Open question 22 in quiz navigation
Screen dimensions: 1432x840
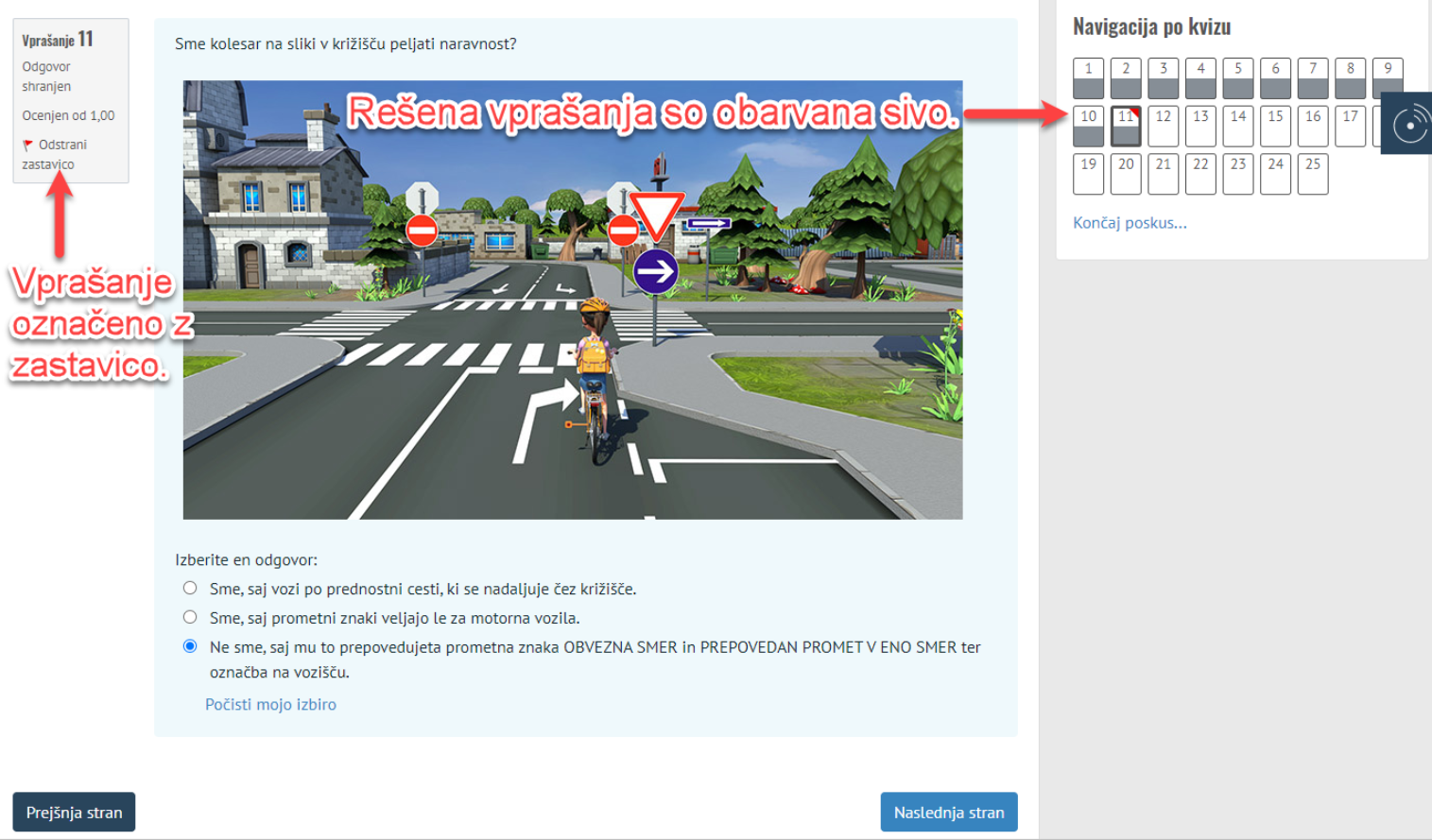point(1200,174)
